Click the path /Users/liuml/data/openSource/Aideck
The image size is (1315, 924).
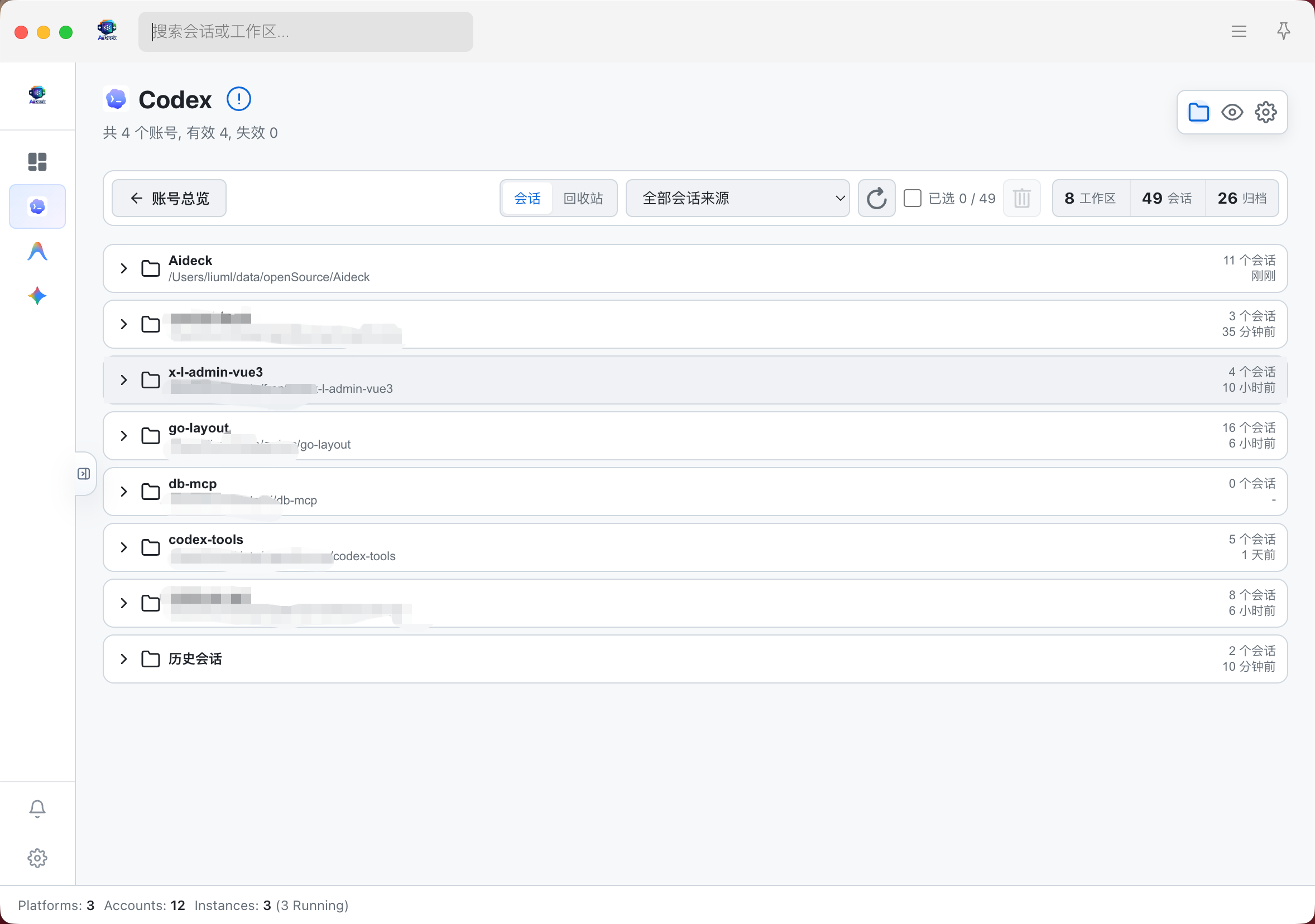(x=268, y=277)
